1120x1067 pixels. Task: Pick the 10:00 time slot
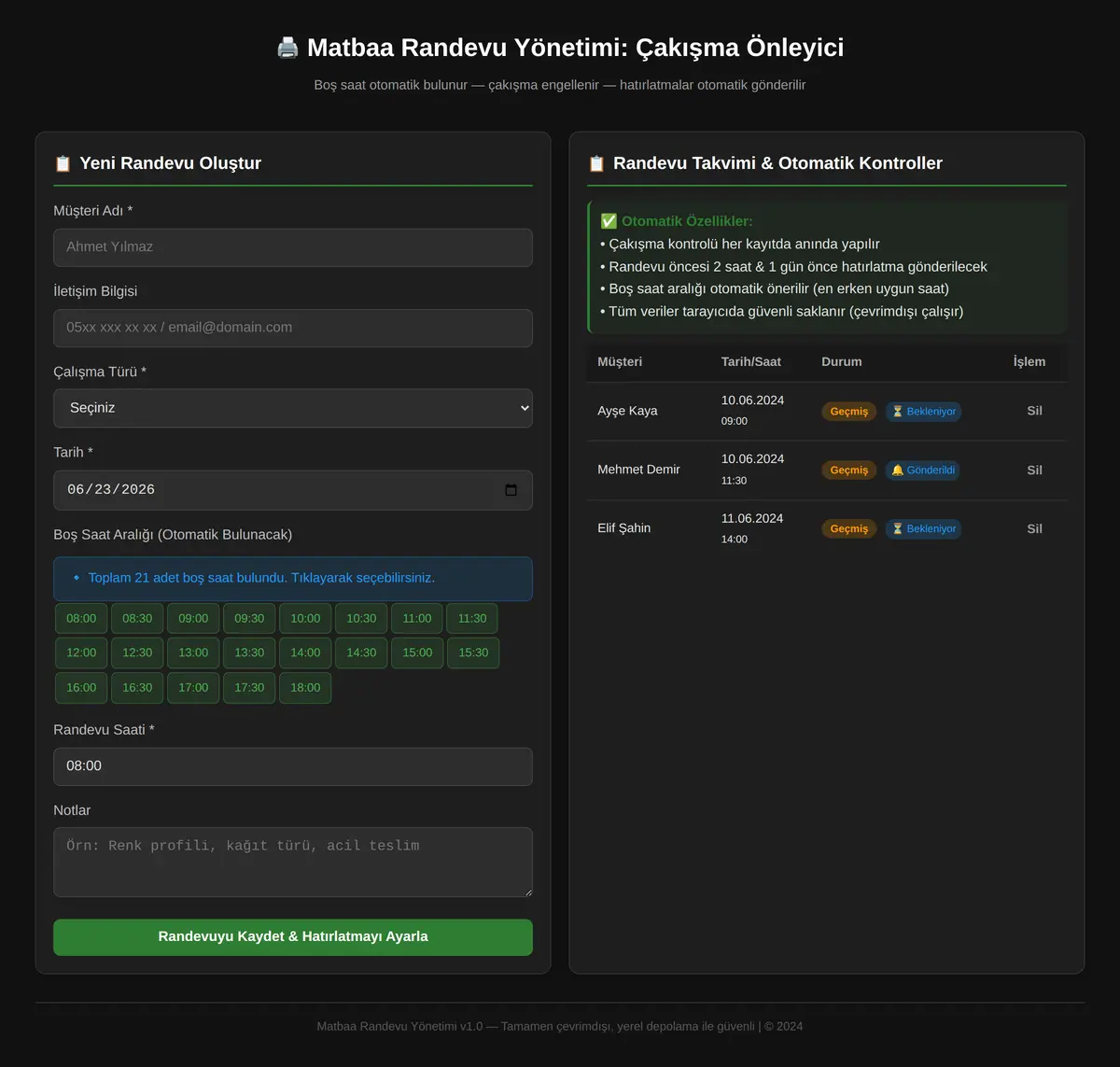305,618
